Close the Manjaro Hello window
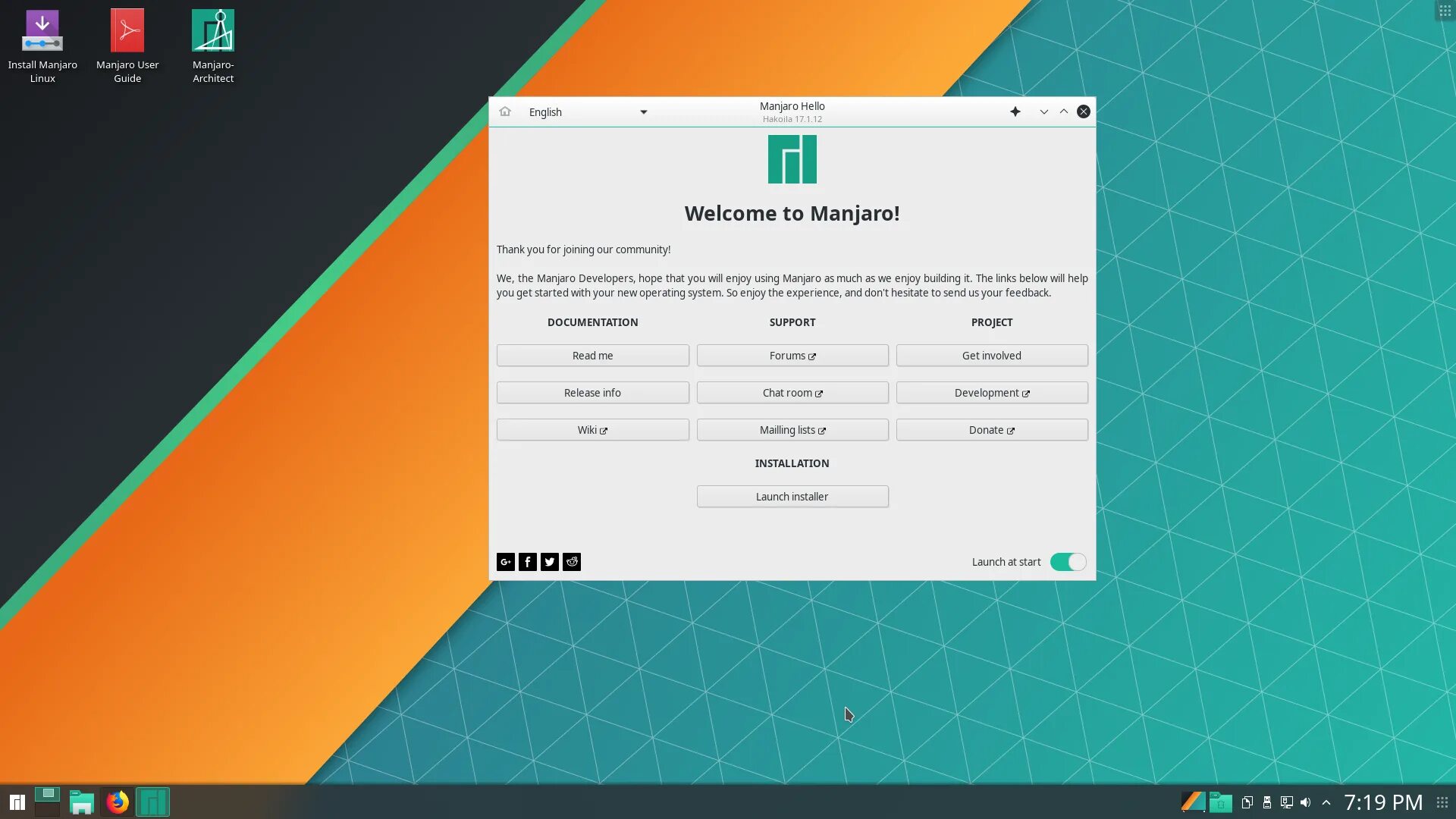Image resolution: width=1456 pixels, height=819 pixels. (1084, 111)
